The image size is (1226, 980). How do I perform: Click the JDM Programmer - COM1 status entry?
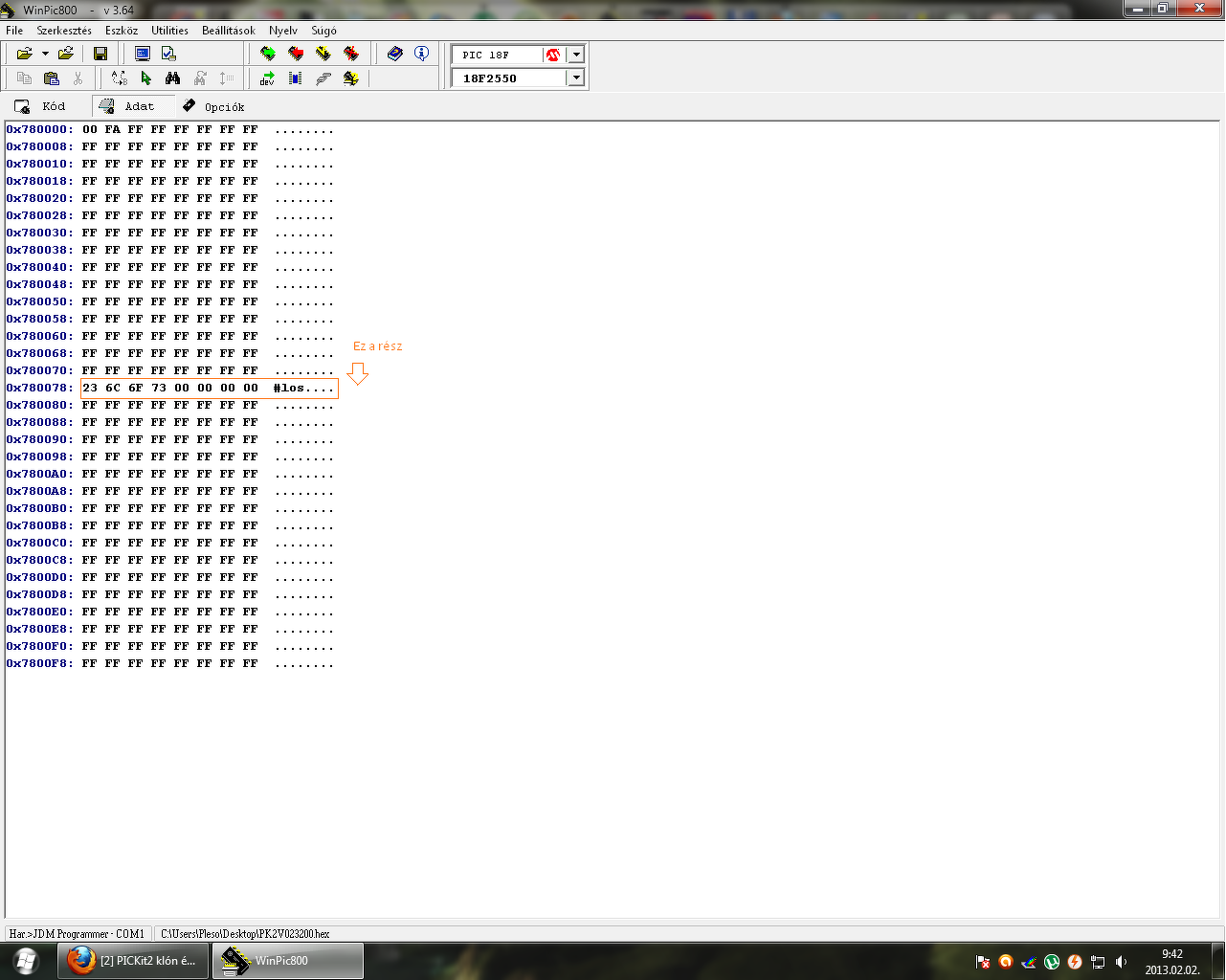(x=78, y=934)
